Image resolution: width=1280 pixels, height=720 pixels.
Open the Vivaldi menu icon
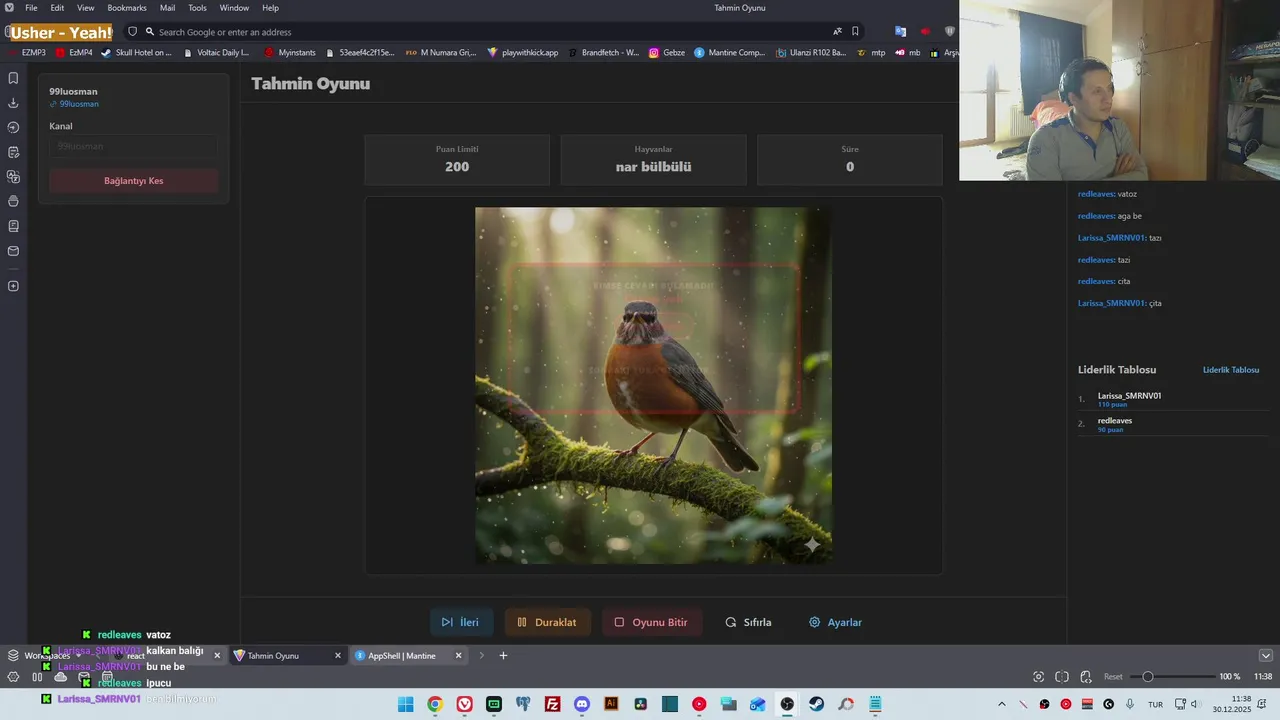(9, 8)
